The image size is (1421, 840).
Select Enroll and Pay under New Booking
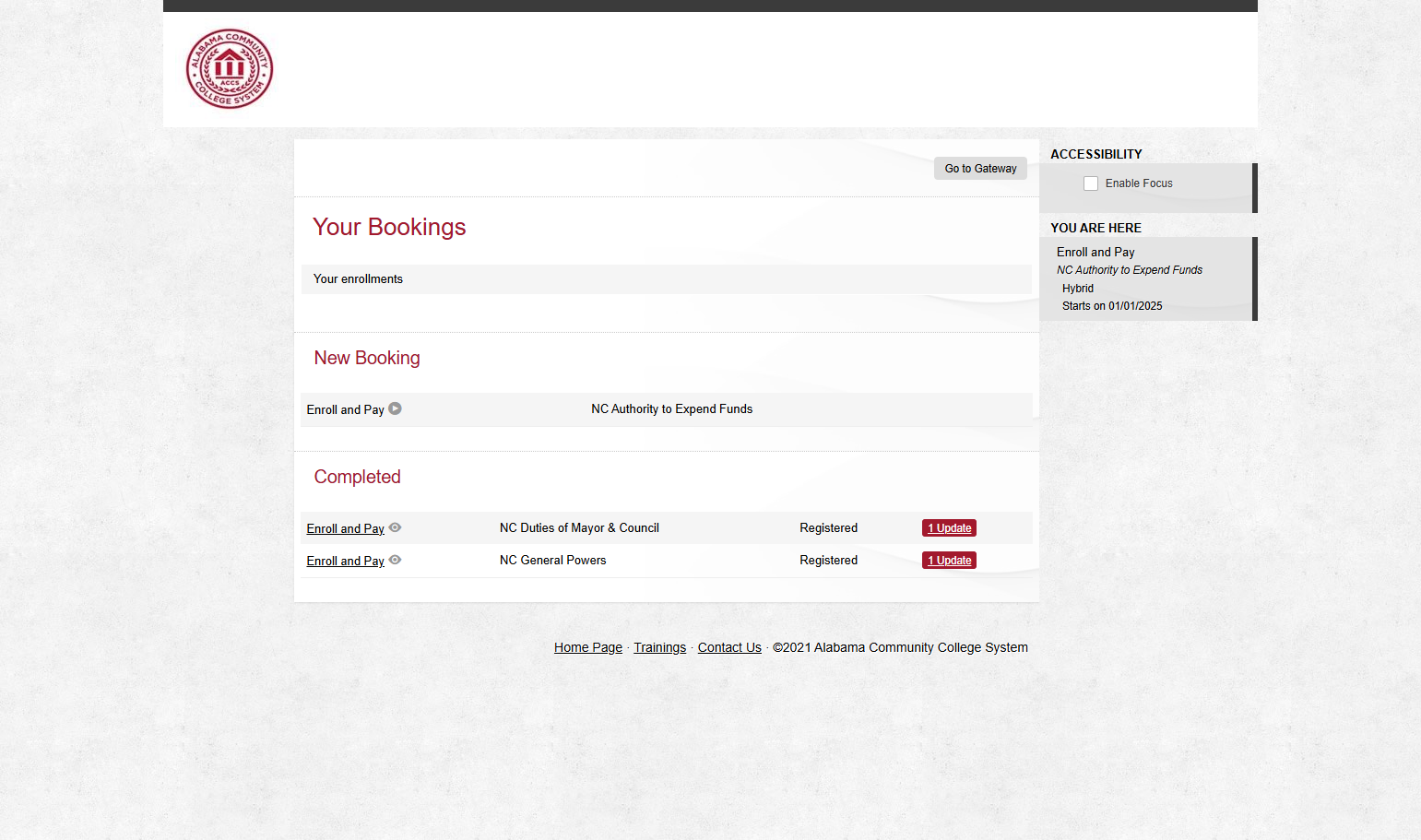(345, 409)
